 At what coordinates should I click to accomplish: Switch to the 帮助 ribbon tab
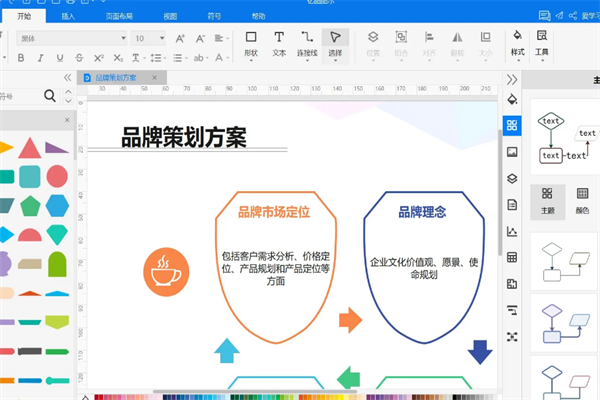pos(258,16)
